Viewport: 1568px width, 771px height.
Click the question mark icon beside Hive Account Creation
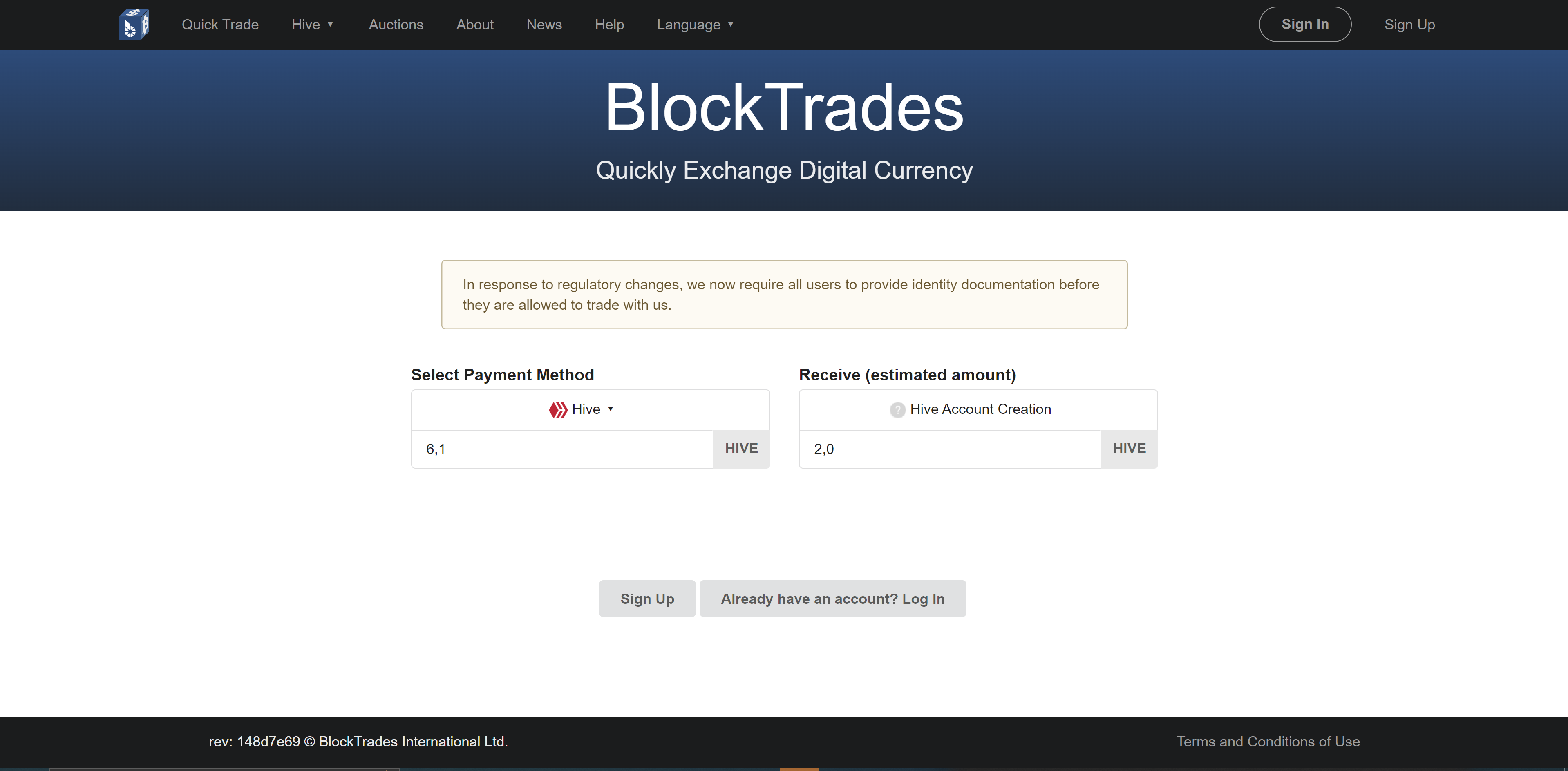tap(897, 409)
